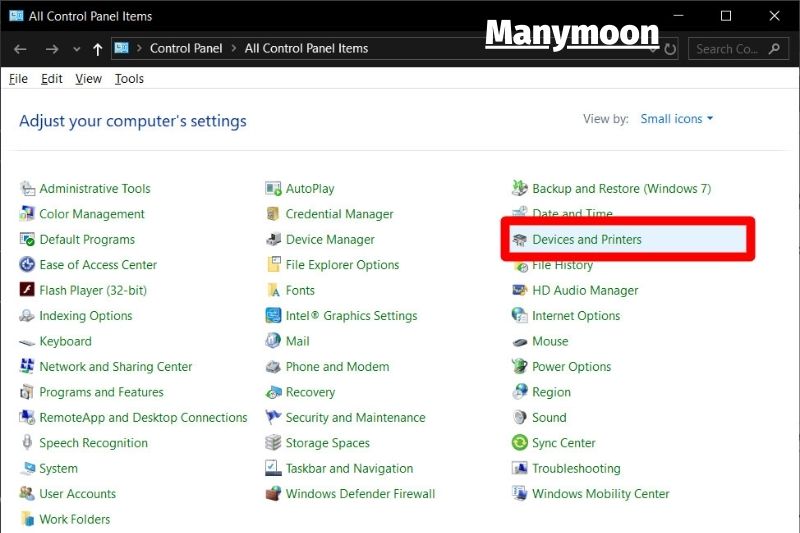800x533 pixels.
Task: Open the File Explorer Options link
Action: [x=342, y=265]
